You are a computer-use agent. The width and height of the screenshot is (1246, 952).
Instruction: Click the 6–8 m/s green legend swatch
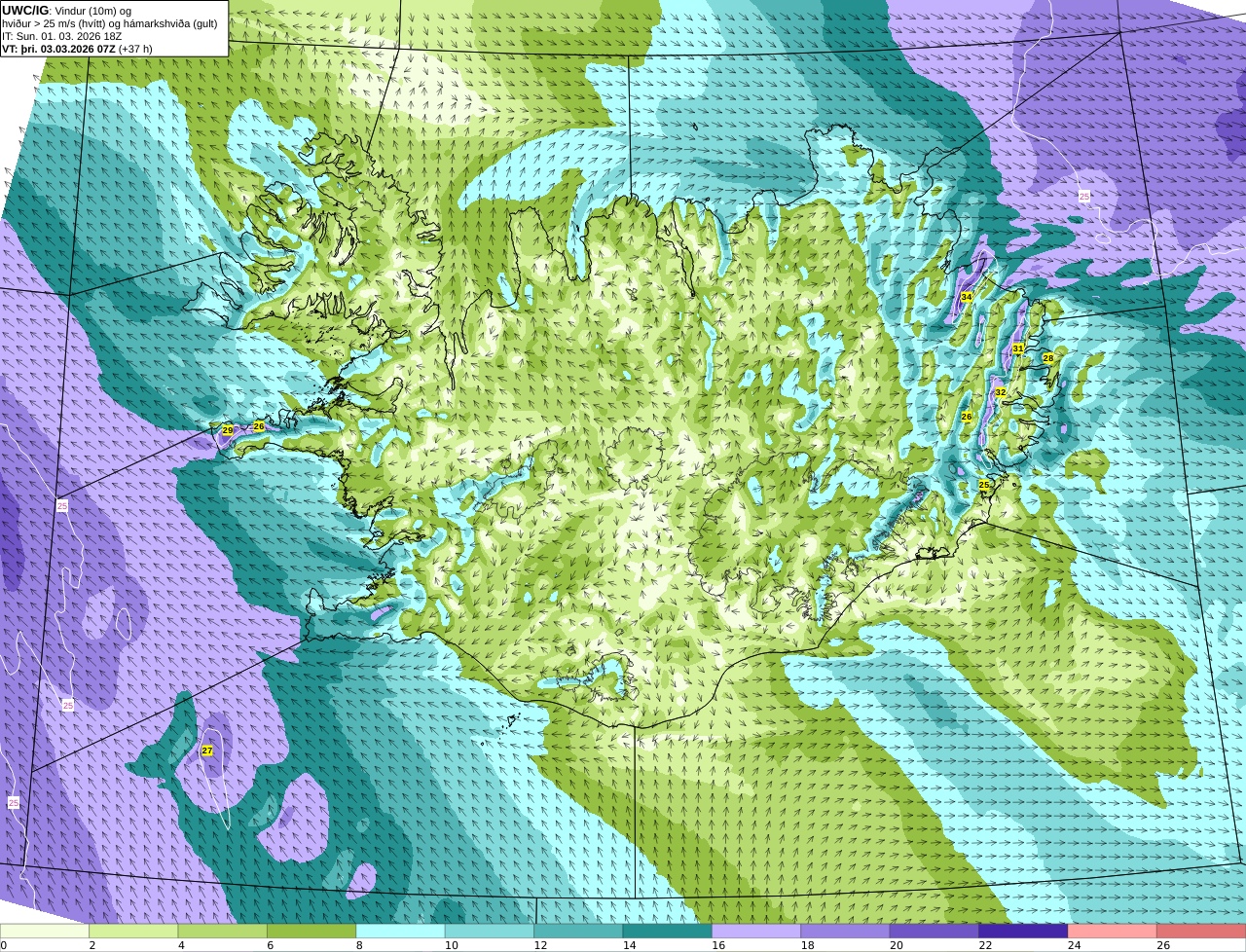311,932
